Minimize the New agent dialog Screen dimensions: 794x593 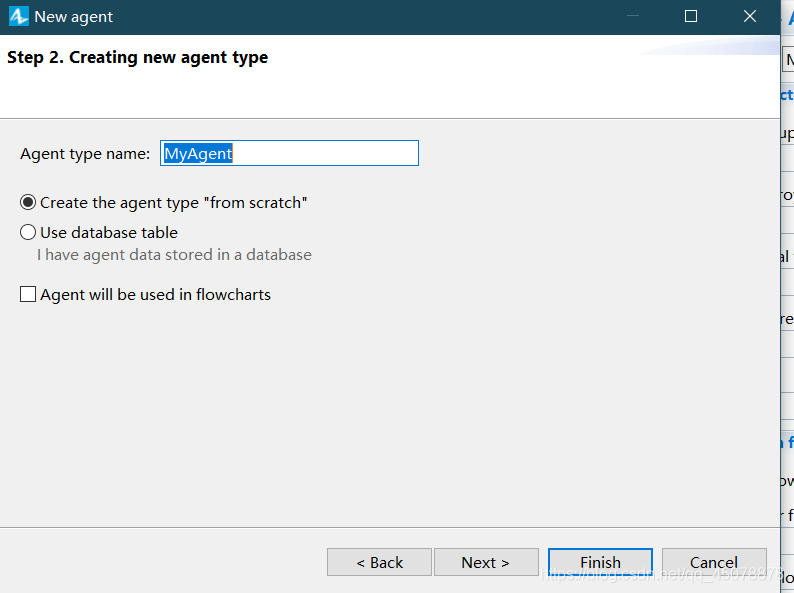point(631,17)
